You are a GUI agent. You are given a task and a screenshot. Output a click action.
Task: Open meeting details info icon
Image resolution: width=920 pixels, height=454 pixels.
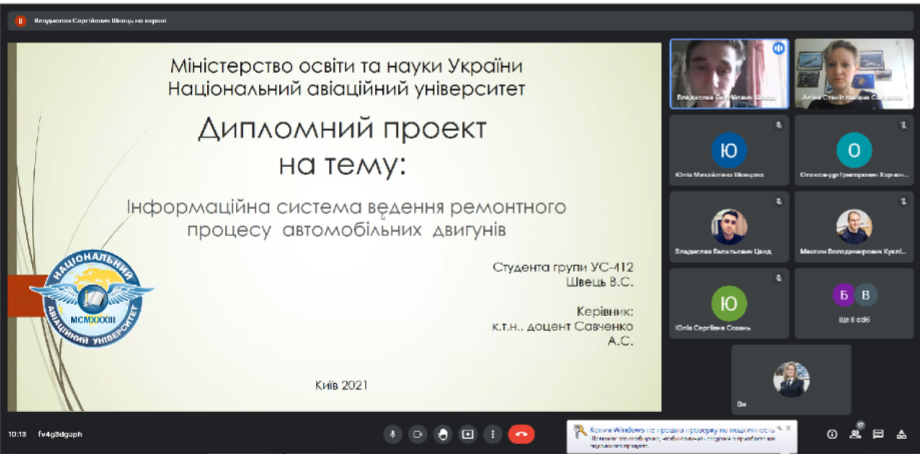click(x=831, y=434)
